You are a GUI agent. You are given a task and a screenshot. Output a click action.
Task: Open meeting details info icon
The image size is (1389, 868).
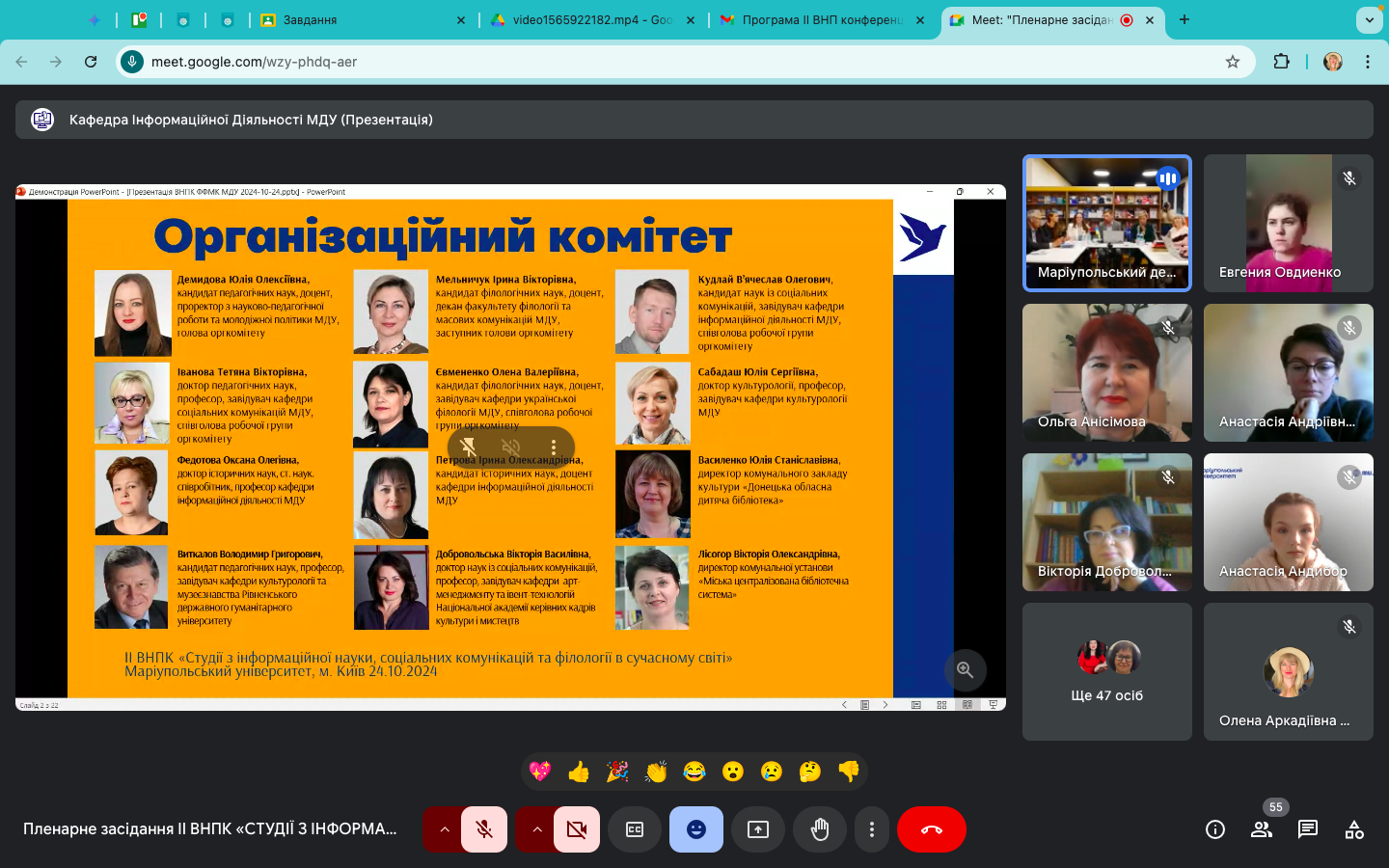coord(1215,829)
